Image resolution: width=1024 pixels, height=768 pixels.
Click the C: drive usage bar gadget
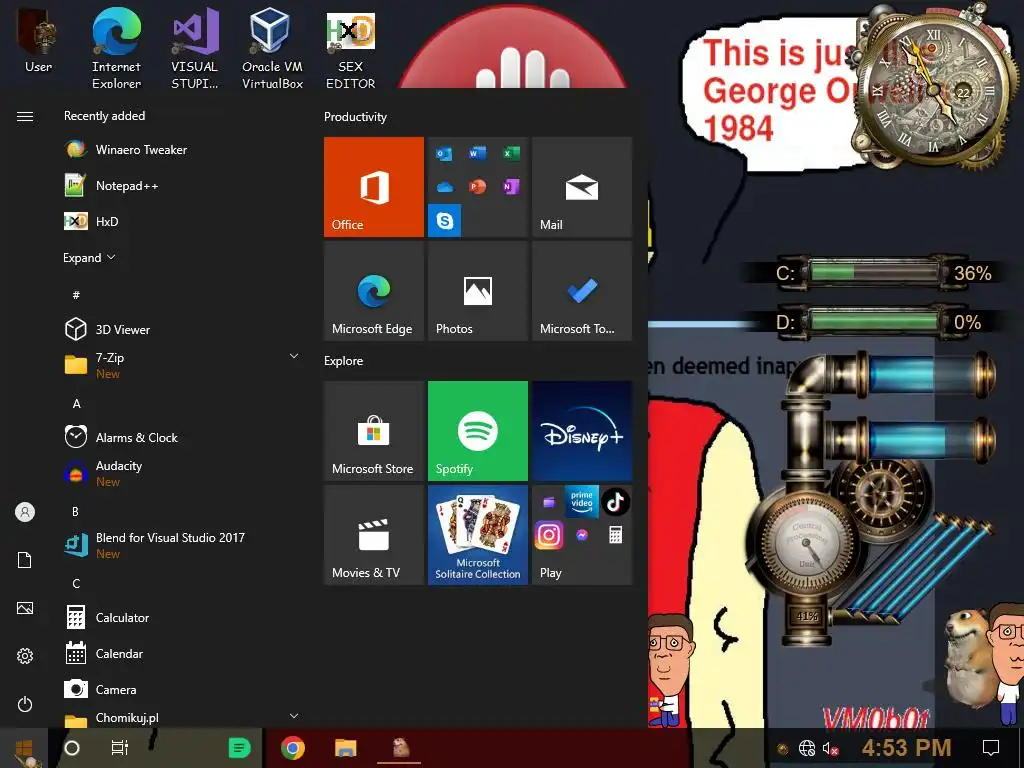point(875,273)
